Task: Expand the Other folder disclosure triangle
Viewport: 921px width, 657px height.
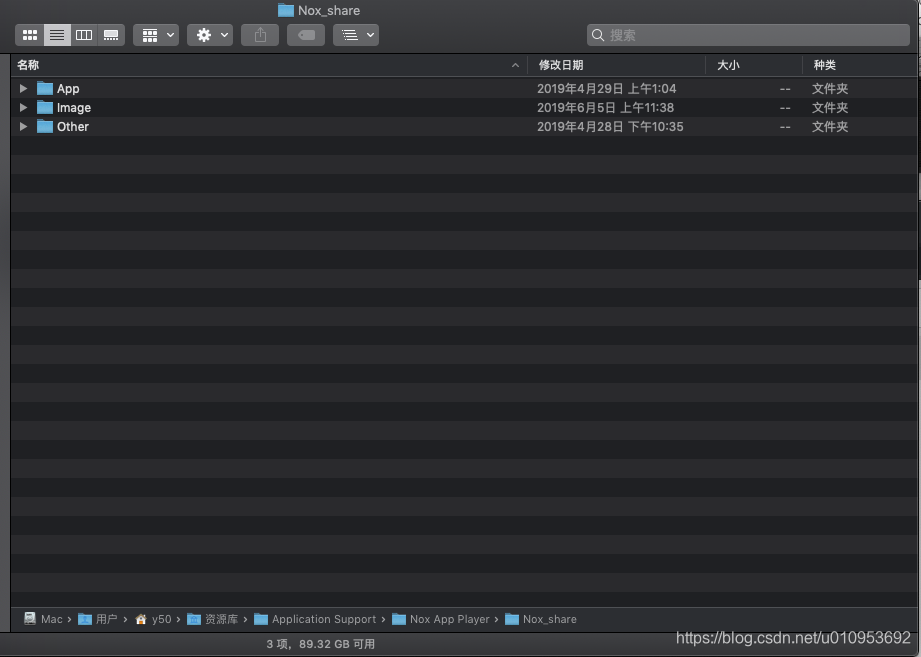Action: pos(23,126)
